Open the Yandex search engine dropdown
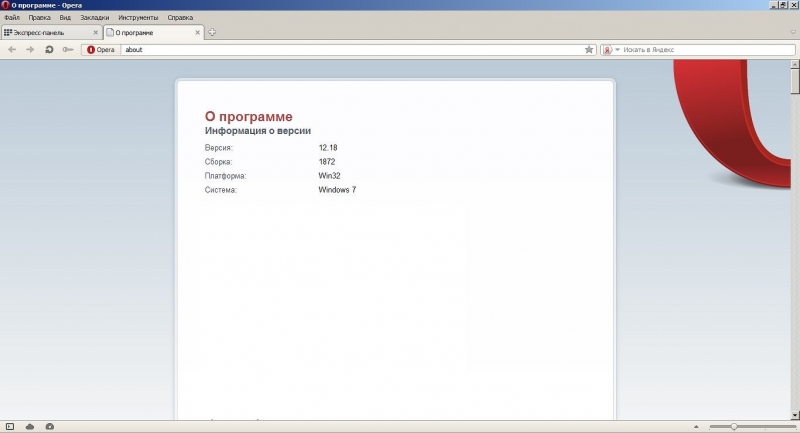Screen dimensions: 800x433 (611, 49)
